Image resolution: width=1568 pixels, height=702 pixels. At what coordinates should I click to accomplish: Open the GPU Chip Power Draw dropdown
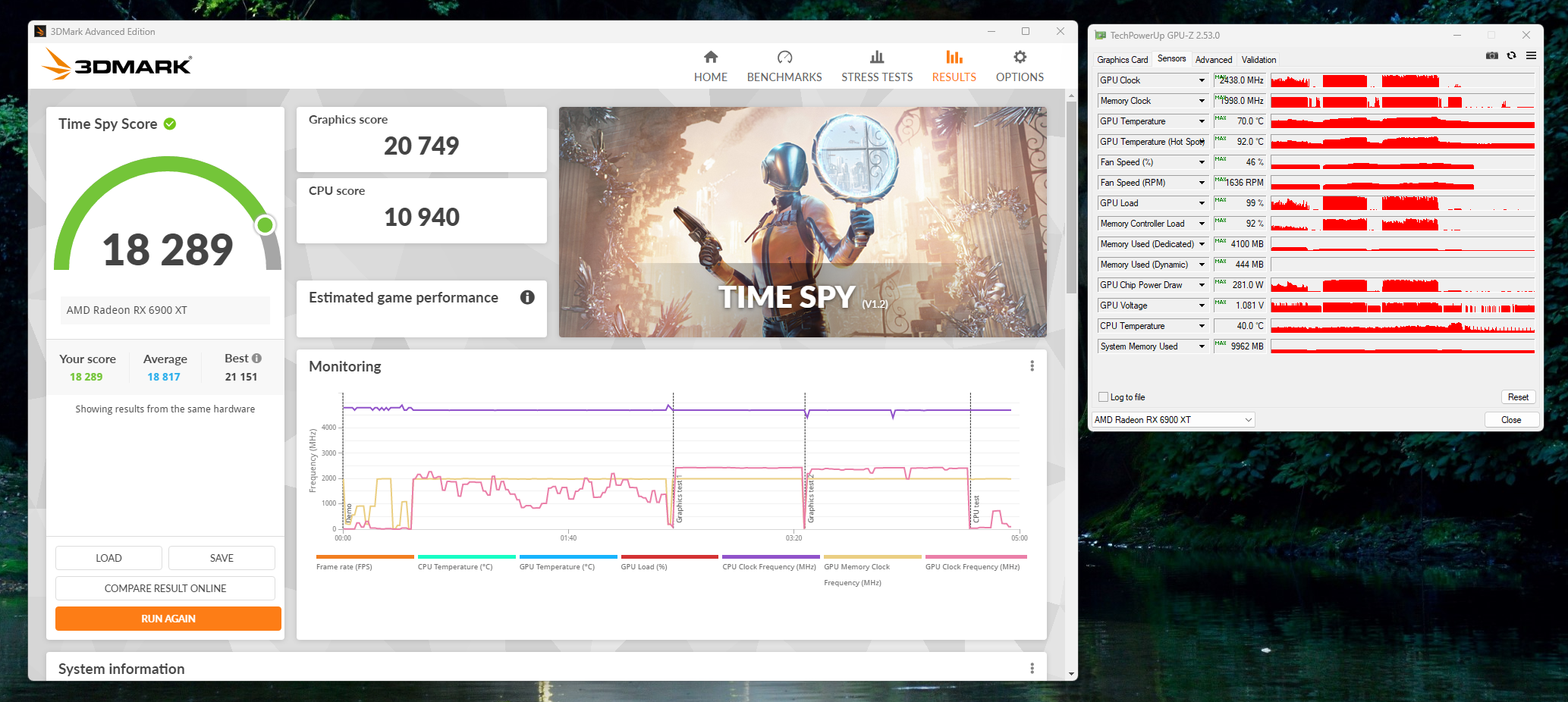[1202, 285]
